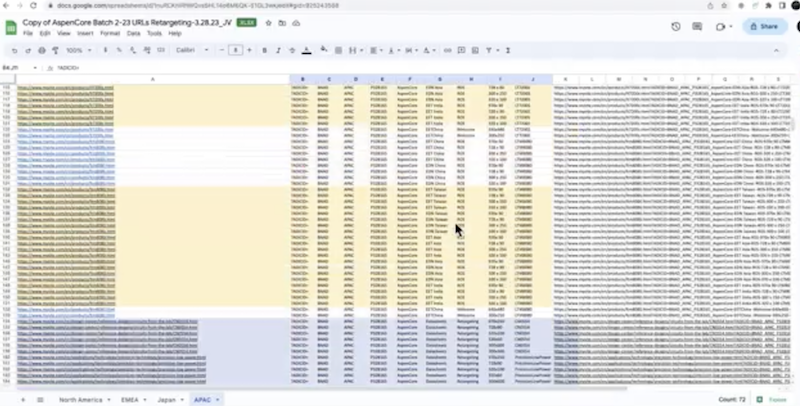This screenshot has height=406, width=800.
Task: Click the undo icon in toolbar
Action: pos(15,50)
